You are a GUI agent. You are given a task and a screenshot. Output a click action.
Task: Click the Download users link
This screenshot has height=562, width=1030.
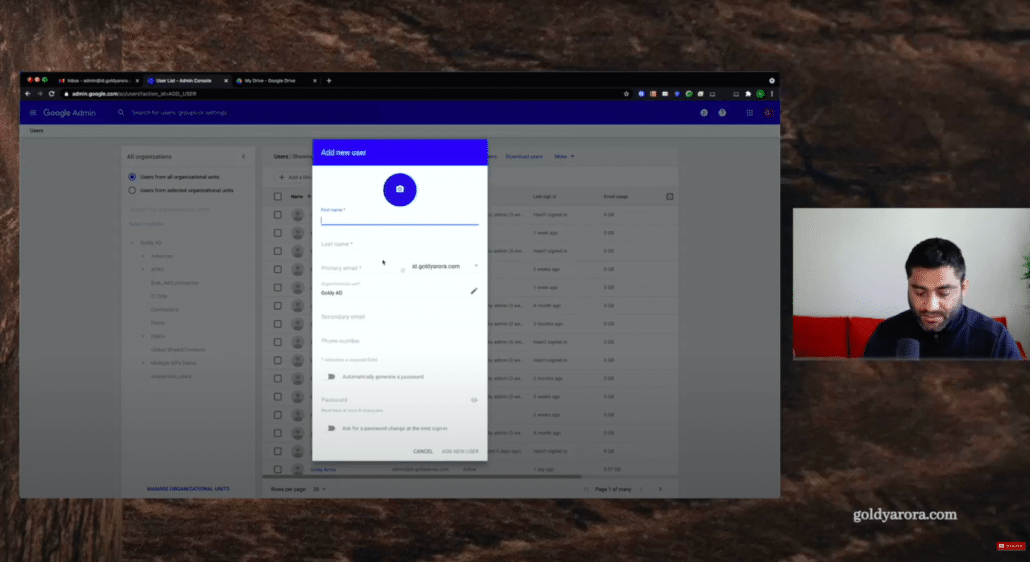pyautogui.click(x=524, y=157)
